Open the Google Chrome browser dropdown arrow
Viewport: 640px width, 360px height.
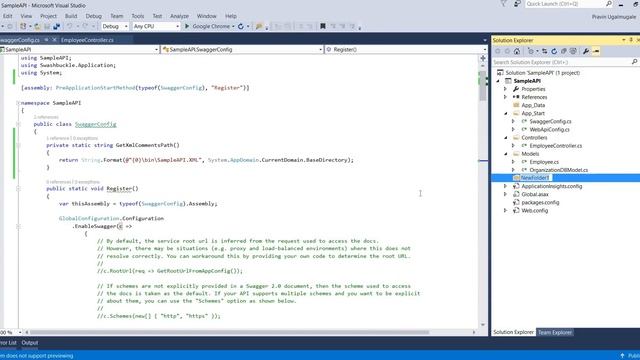tap(233, 27)
